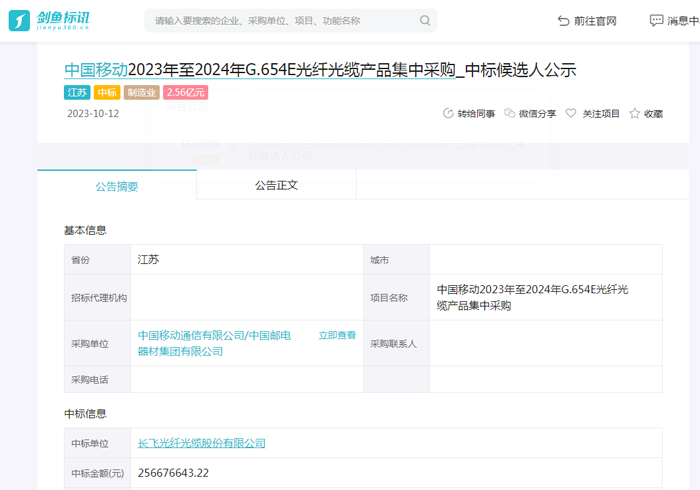The height and width of the screenshot is (490, 700).
Task: Open the message center chat icon
Action: (x=656, y=21)
